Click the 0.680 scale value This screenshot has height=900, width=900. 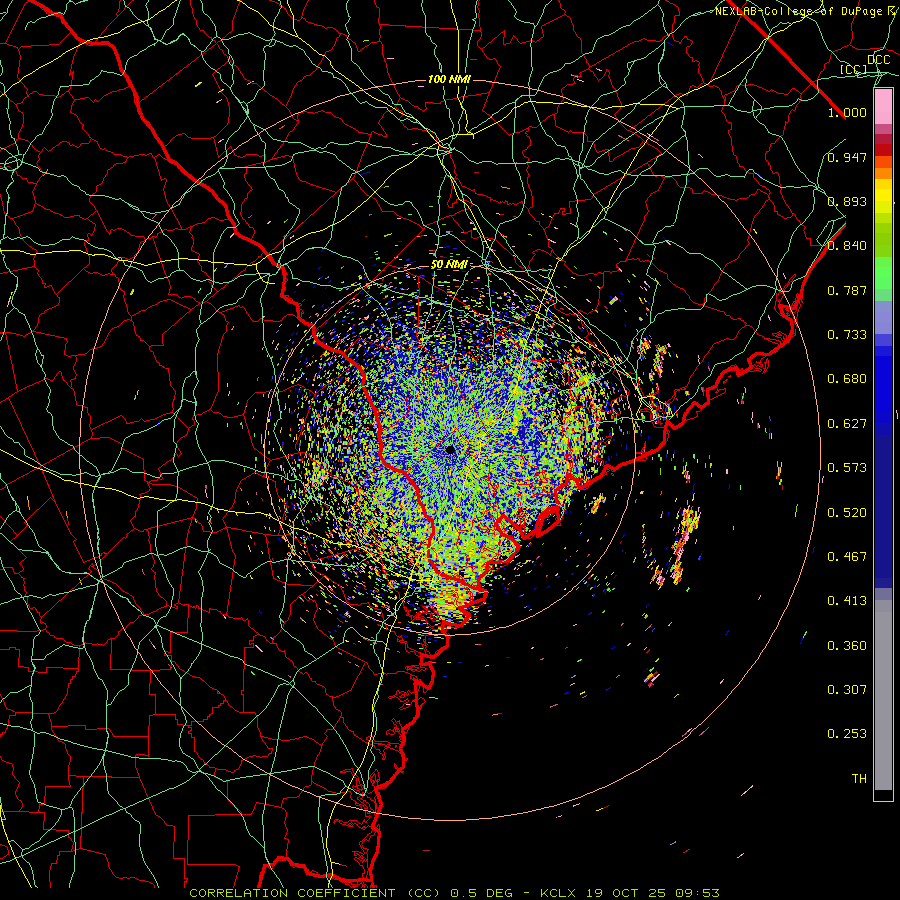click(x=847, y=379)
